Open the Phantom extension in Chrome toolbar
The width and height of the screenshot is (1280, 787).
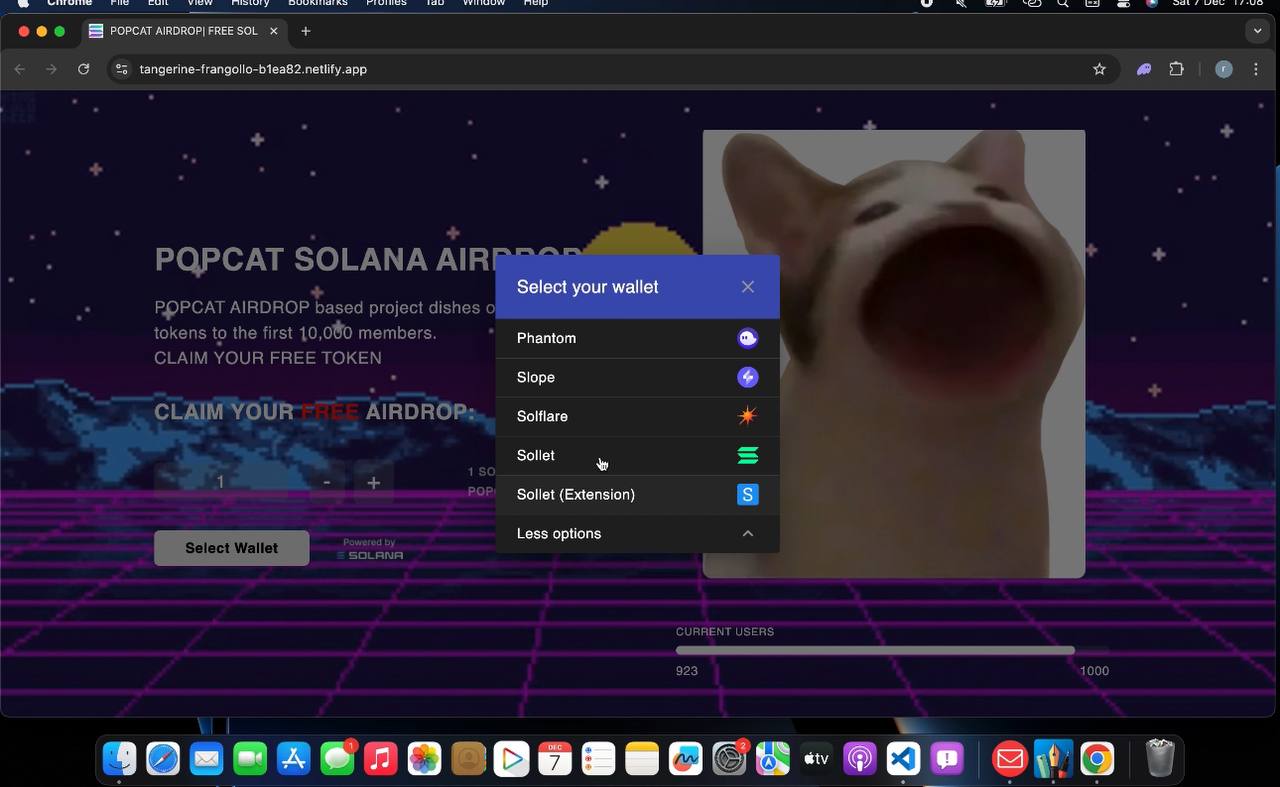[x=1144, y=69]
